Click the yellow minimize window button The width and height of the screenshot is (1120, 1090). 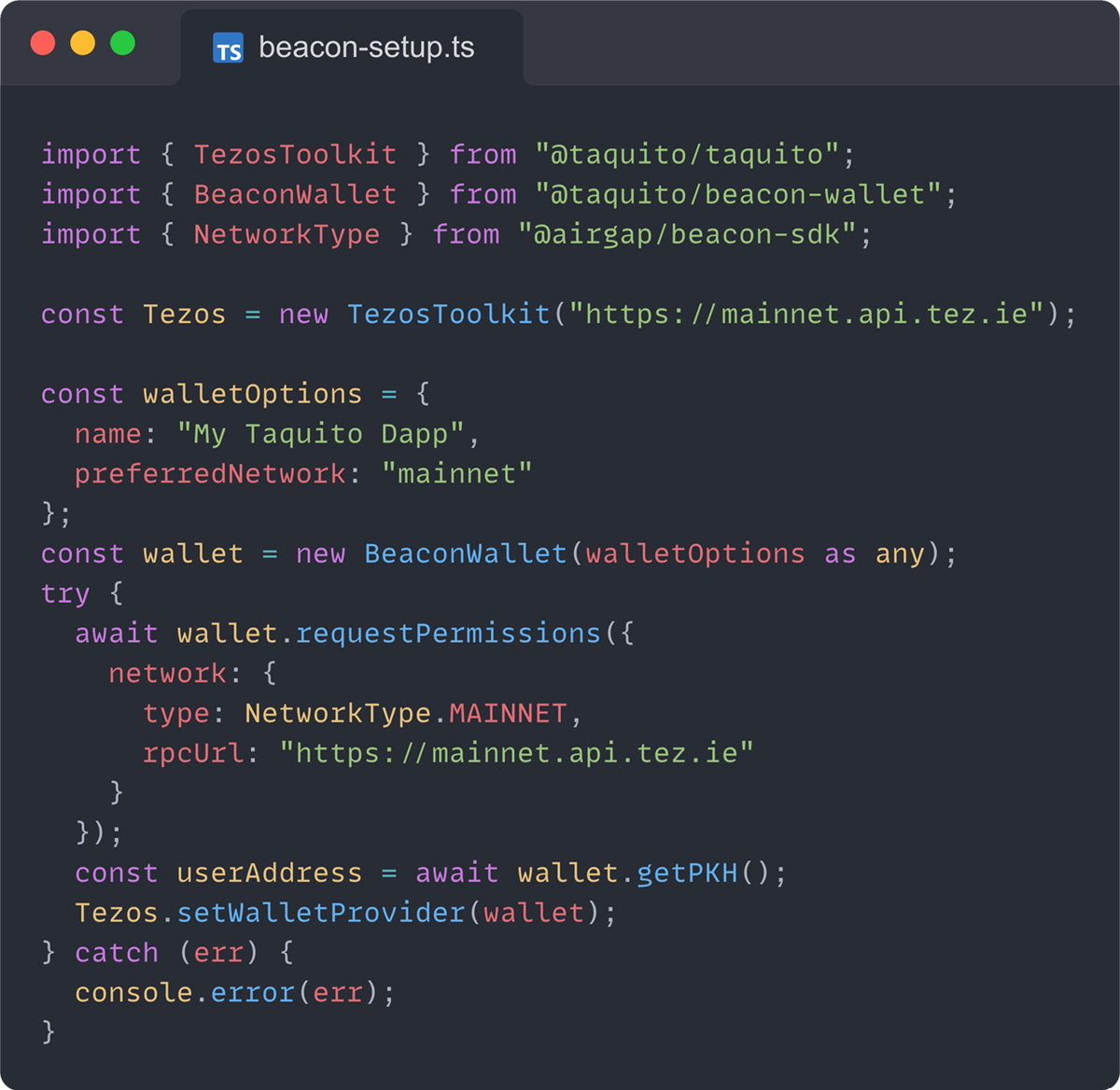[x=83, y=43]
